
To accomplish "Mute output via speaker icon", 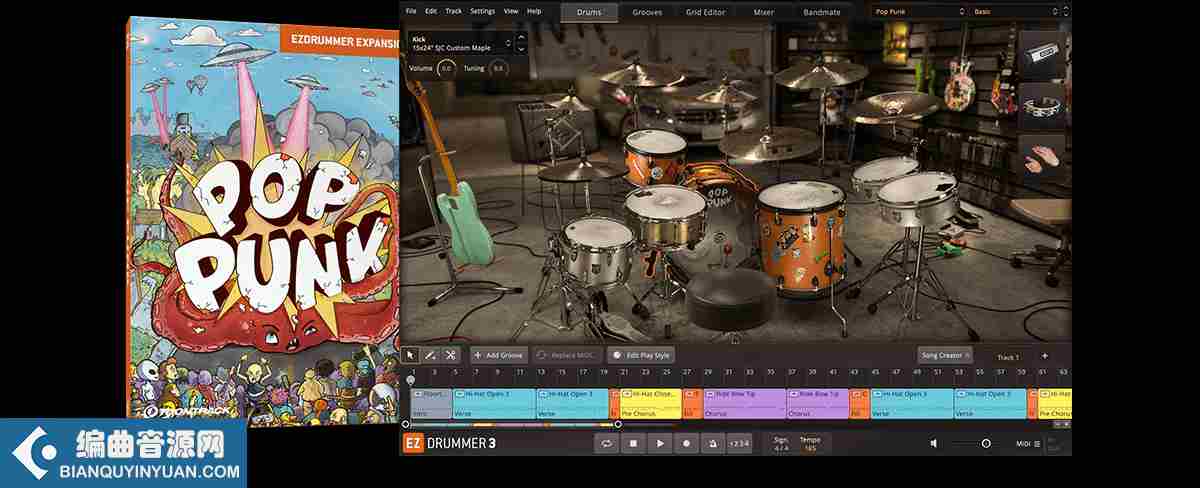I will point(934,443).
